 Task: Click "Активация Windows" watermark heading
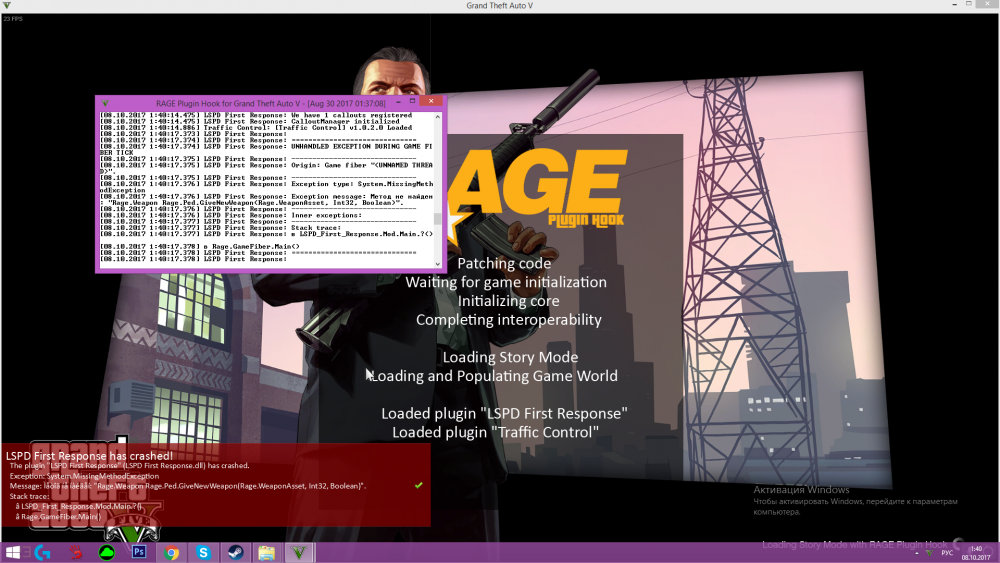[x=801, y=490]
